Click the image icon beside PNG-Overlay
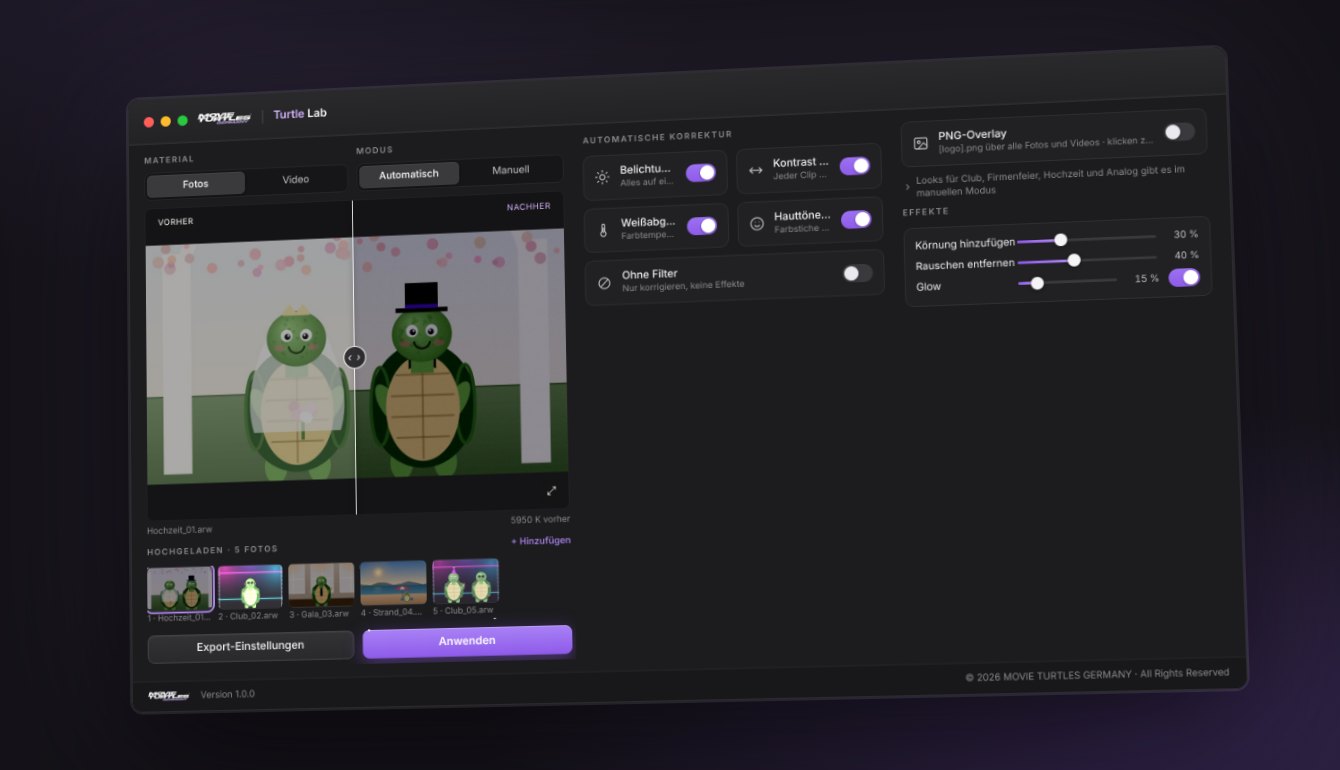 pos(920,143)
